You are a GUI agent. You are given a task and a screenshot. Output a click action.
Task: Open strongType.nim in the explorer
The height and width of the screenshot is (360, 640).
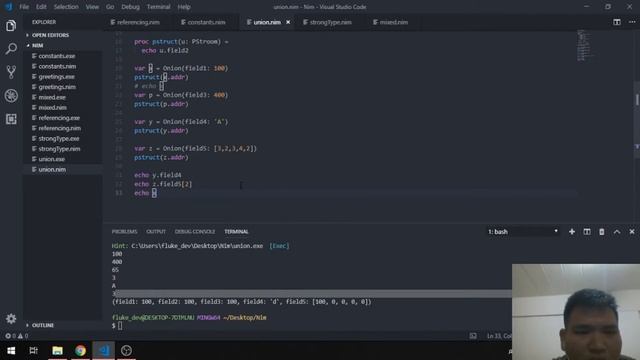tap(59, 149)
